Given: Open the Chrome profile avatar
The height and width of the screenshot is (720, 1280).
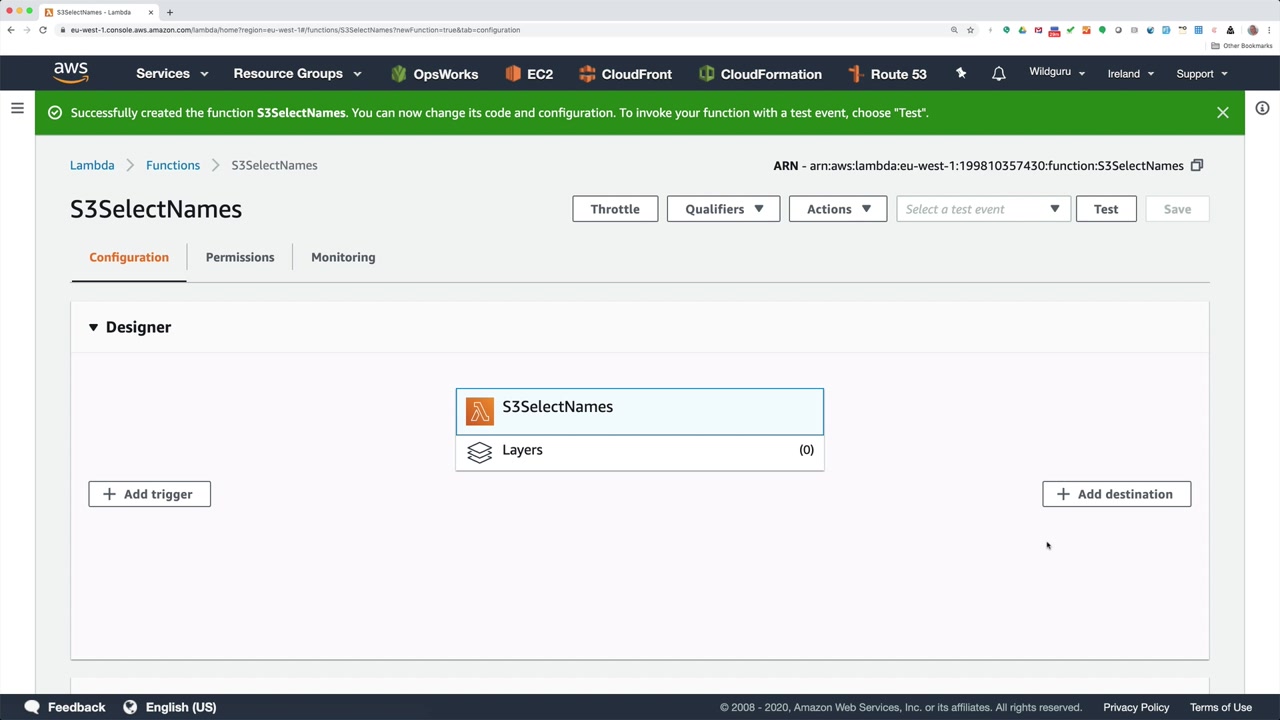Looking at the screenshot, I should click(1252, 30).
